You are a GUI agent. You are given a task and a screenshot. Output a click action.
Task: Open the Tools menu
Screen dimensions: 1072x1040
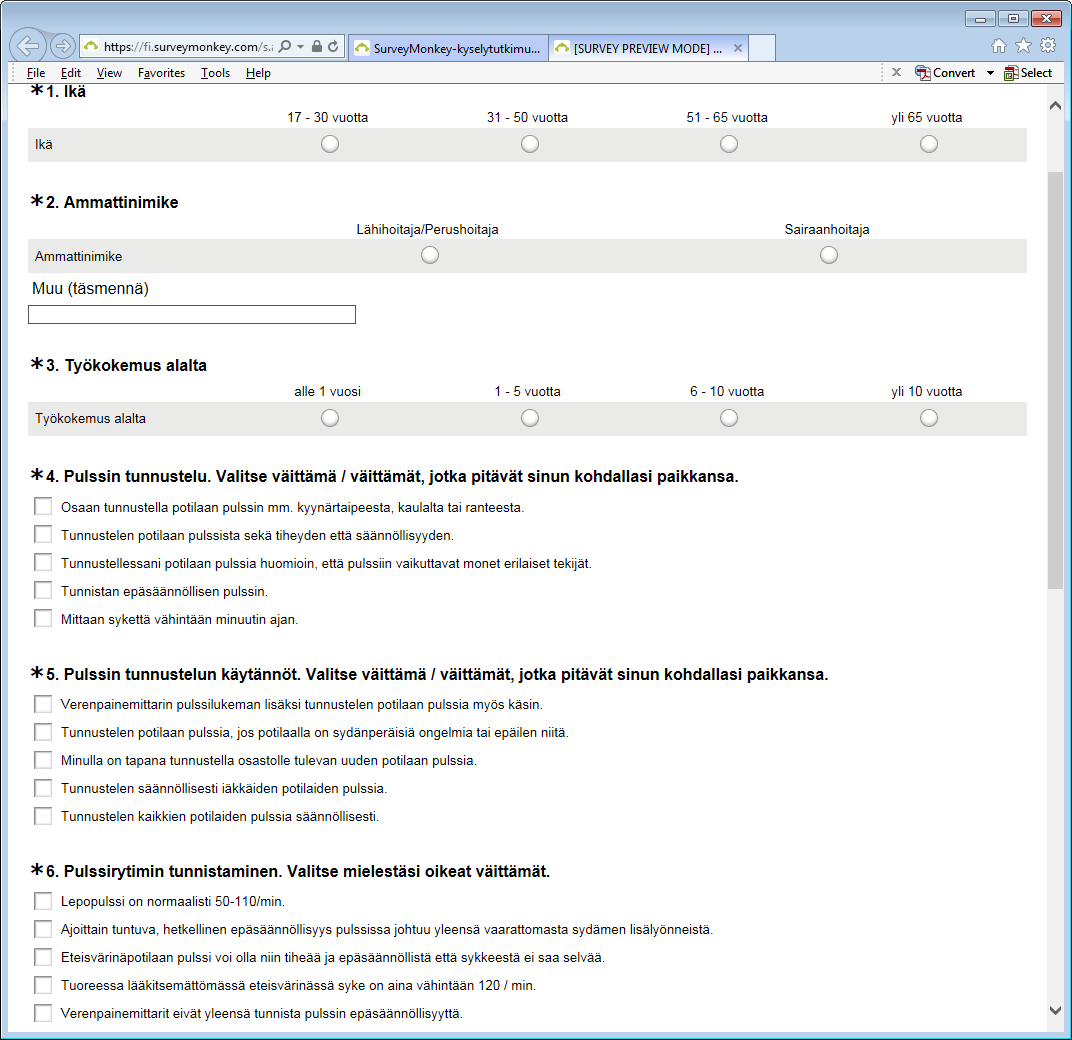(x=215, y=73)
